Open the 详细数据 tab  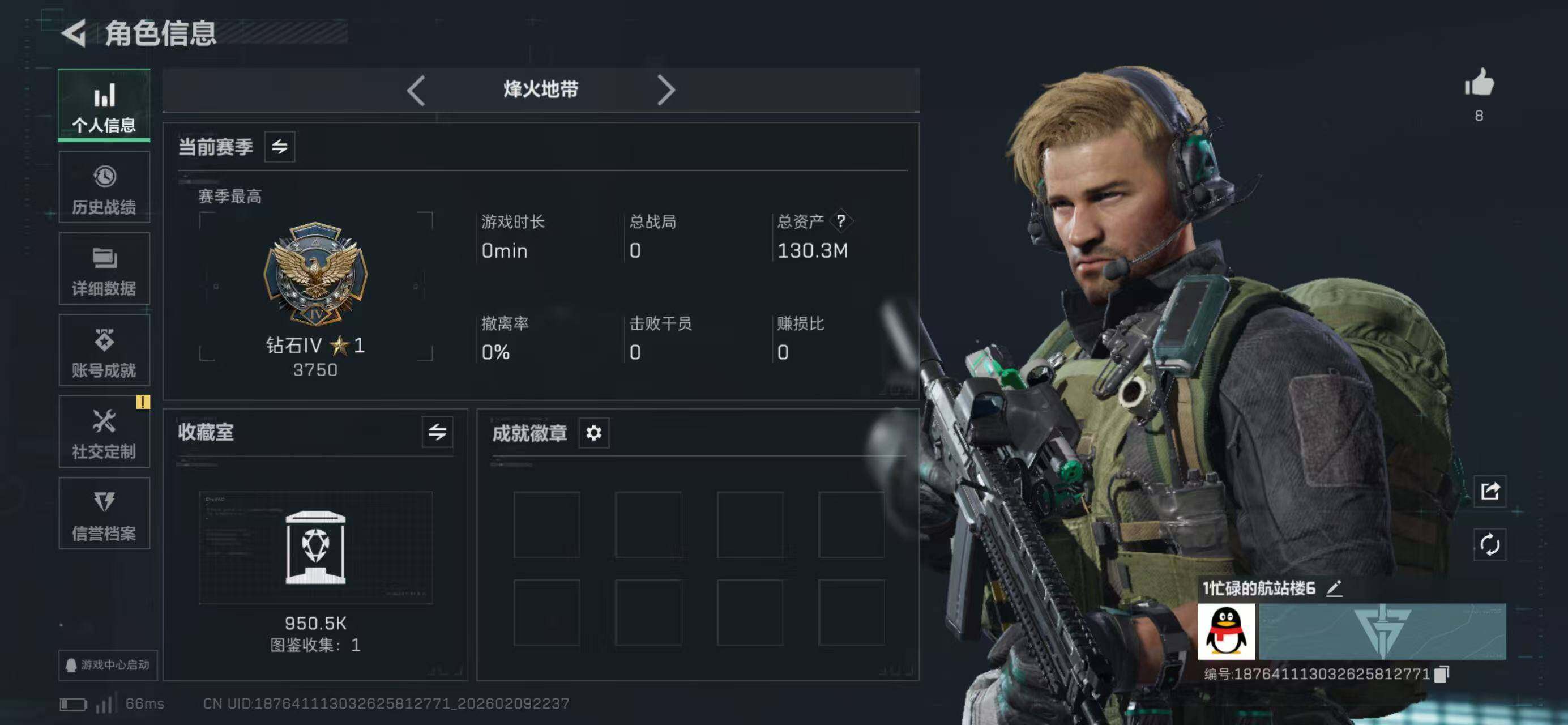[104, 268]
